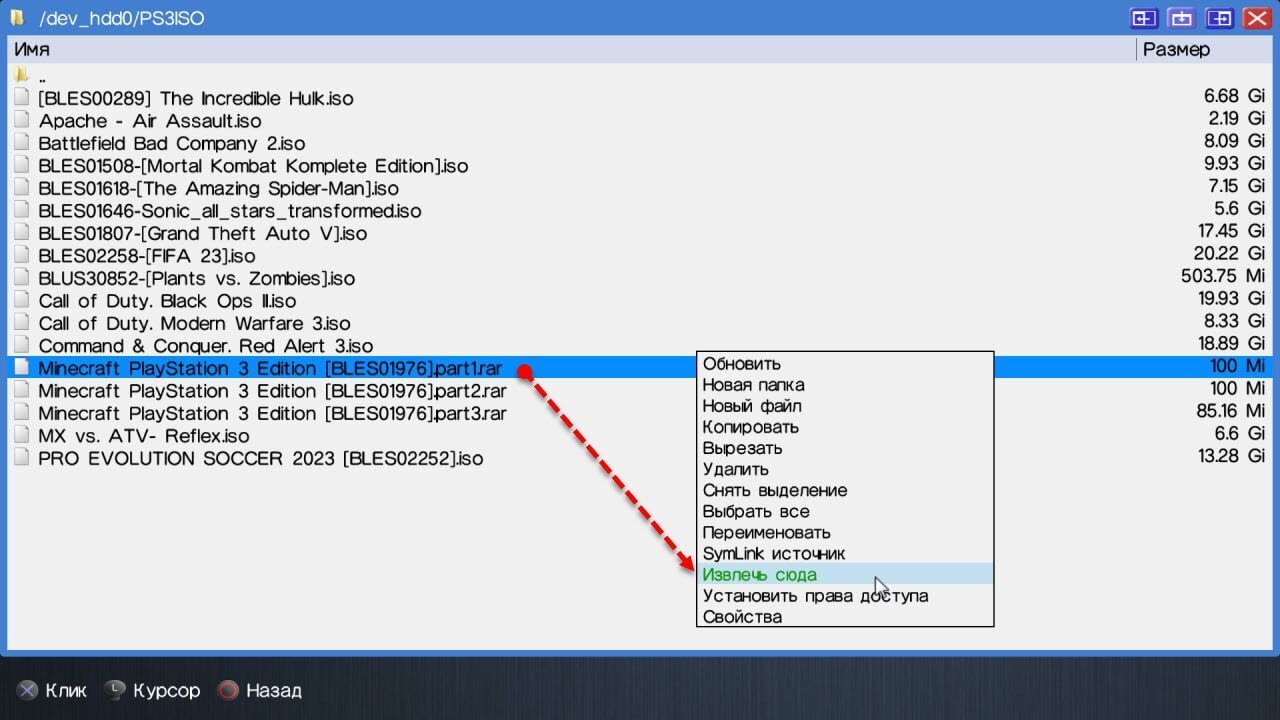Select BLES01807-[Grand Theft Auto V].iso name

[203, 233]
